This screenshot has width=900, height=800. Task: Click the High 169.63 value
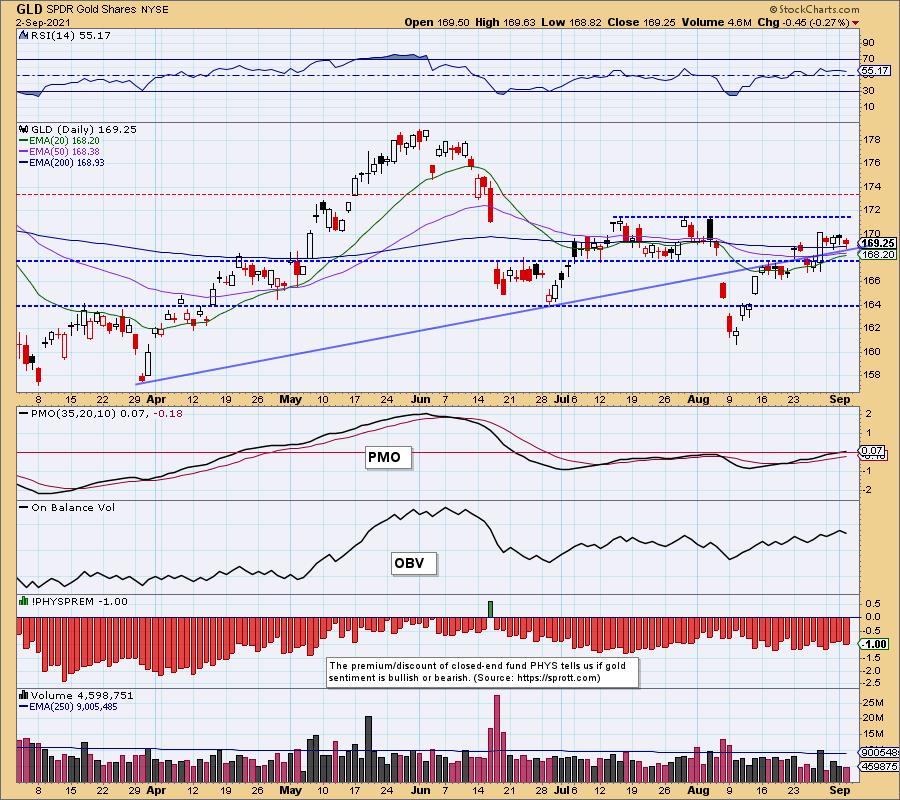[505, 22]
